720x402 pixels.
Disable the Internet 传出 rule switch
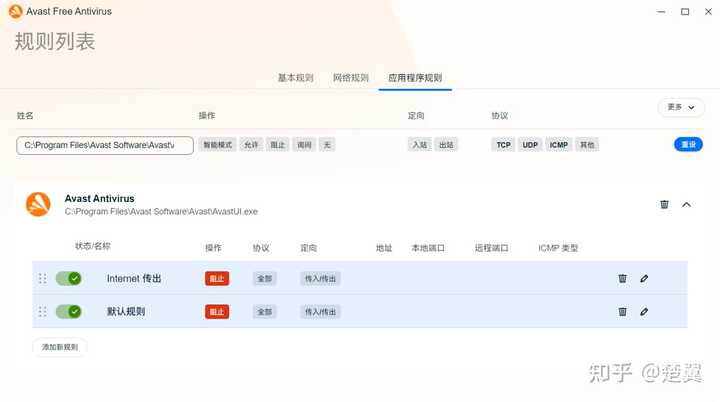[68, 278]
